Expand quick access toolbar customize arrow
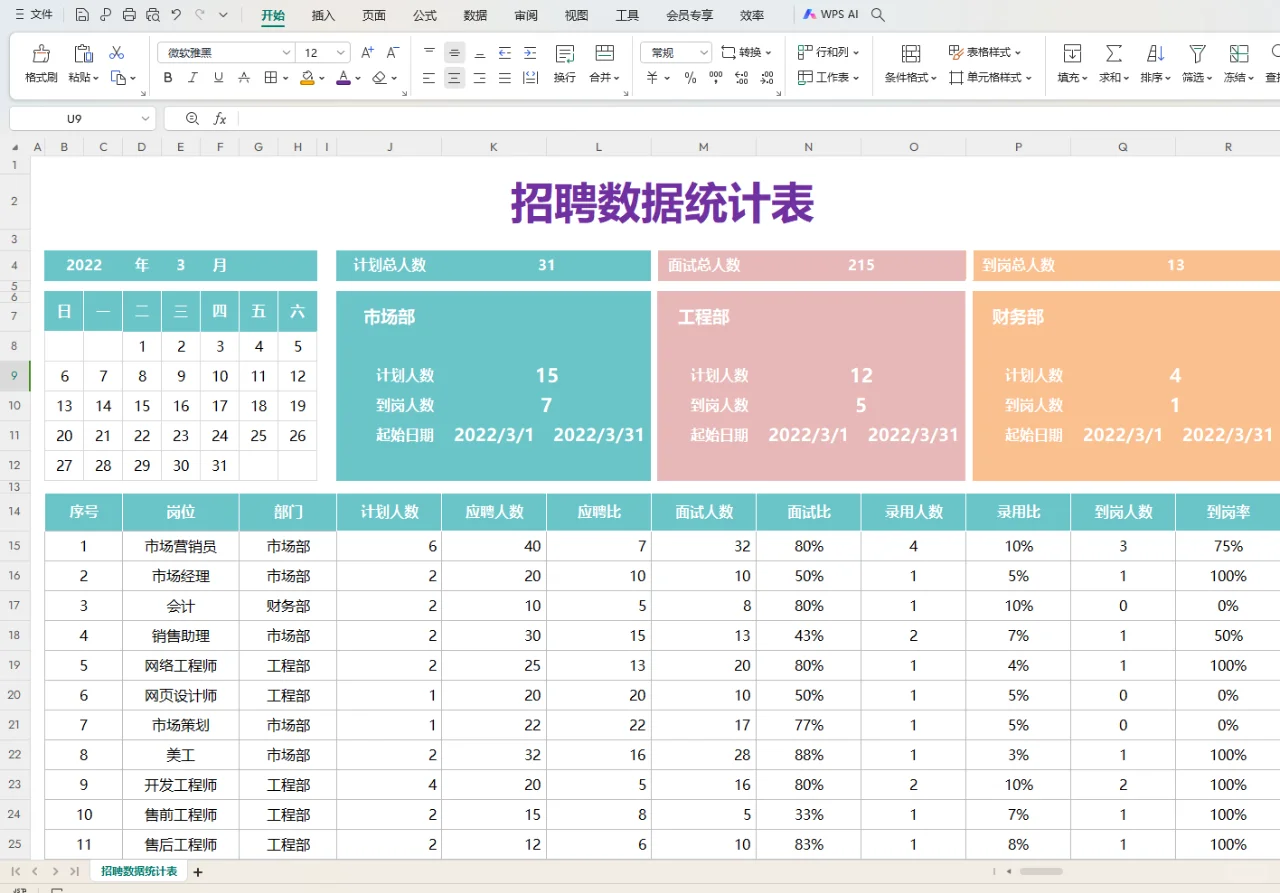This screenshot has height=893, width=1280. tap(223, 15)
